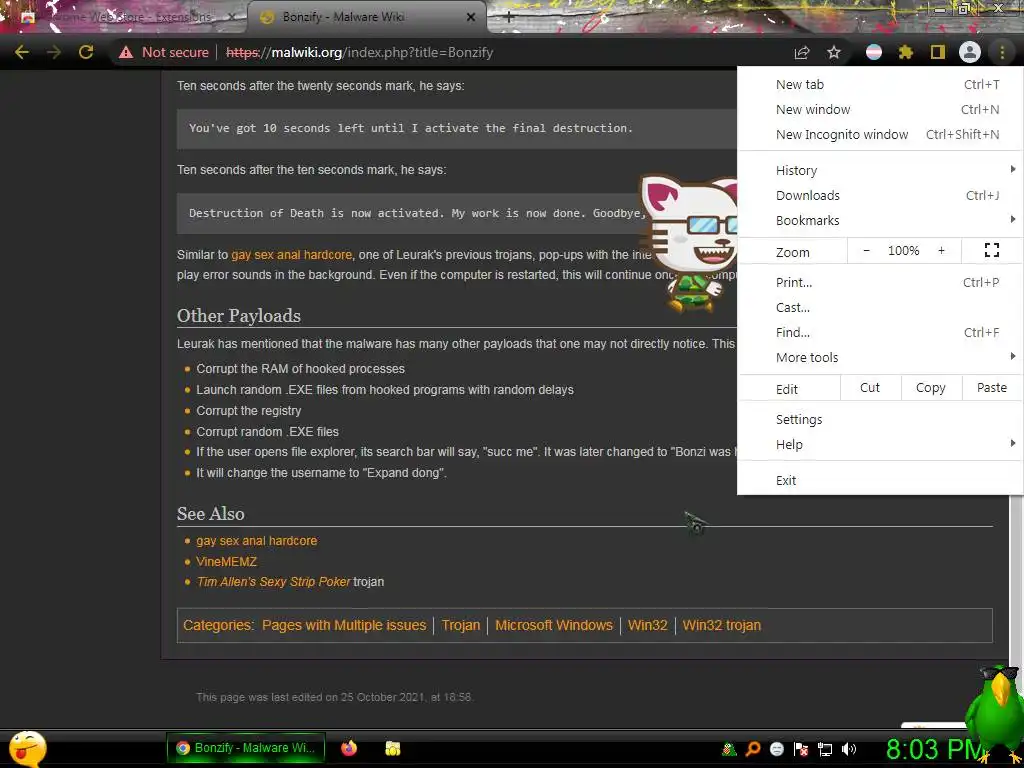
Task: Open the network tray icon
Action: [825, 749]
